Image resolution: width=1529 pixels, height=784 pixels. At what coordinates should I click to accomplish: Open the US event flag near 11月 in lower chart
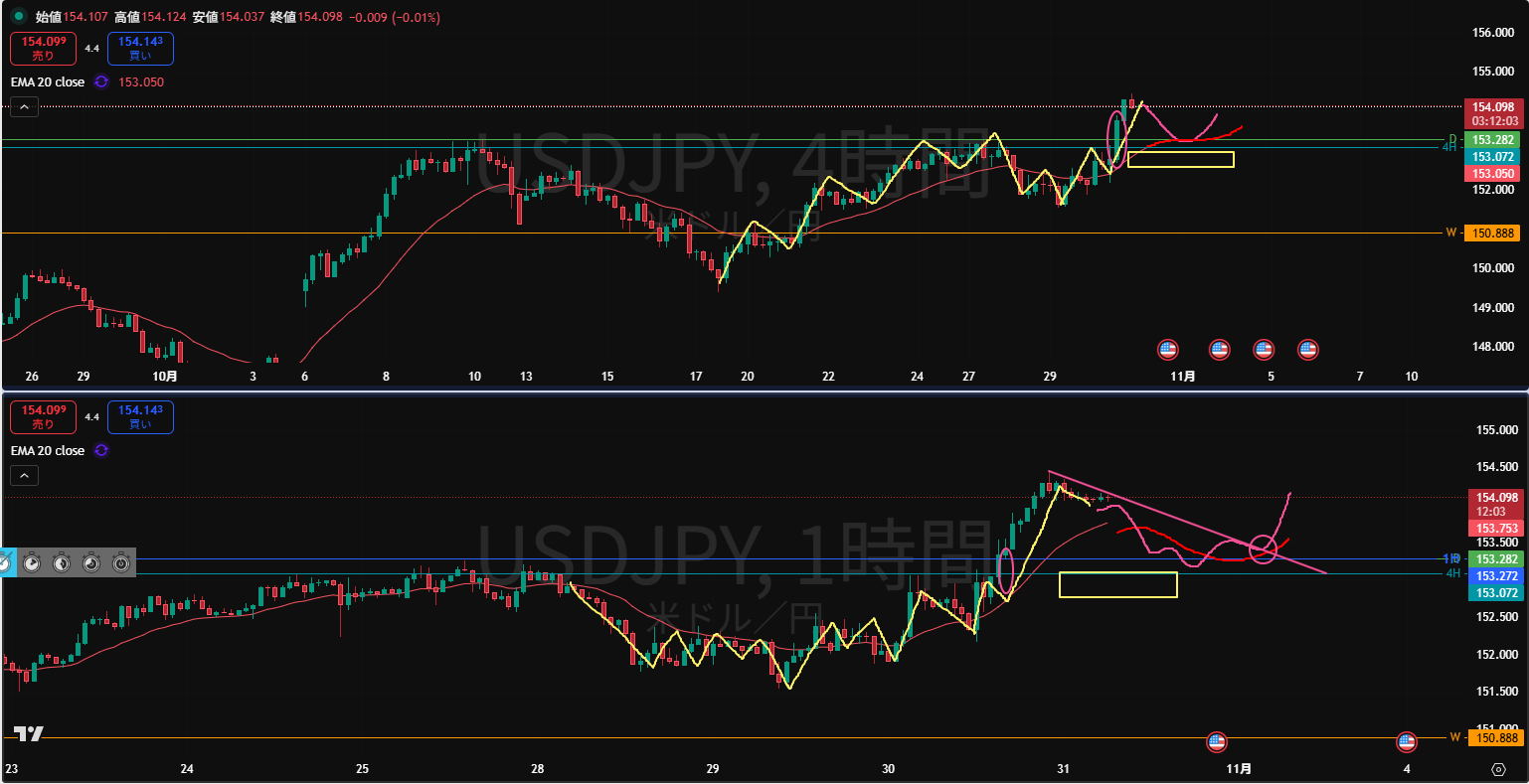[1216, 741]
